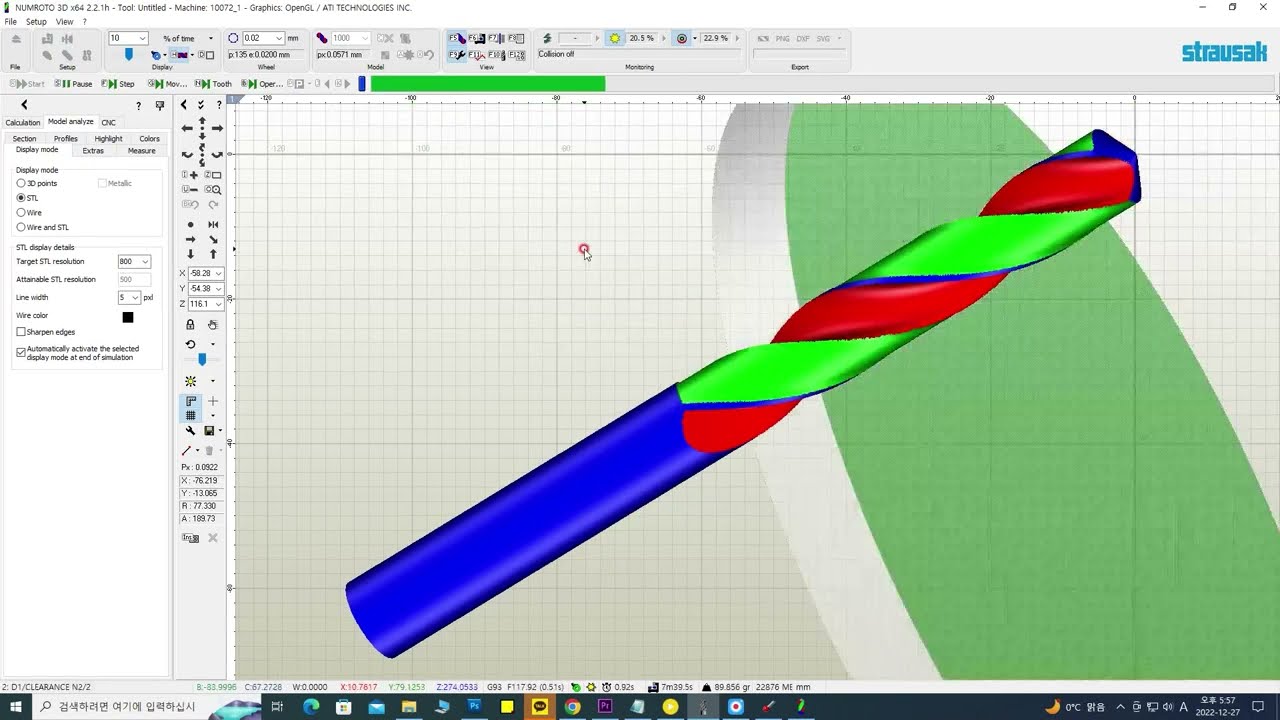
Task: Click the blue rotation slider handle
Action: click(202, 359)
